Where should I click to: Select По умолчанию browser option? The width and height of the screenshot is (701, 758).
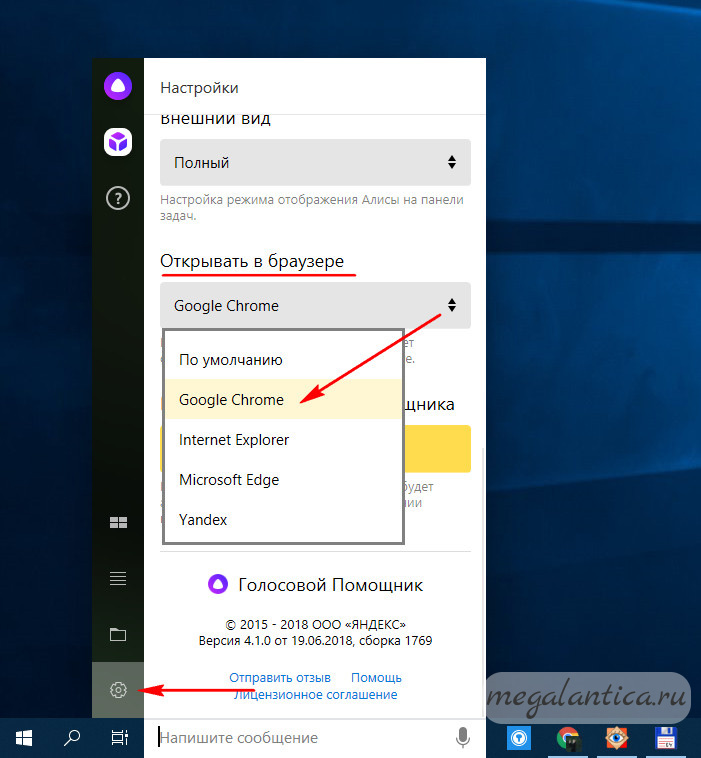click(x=283, y=360)
